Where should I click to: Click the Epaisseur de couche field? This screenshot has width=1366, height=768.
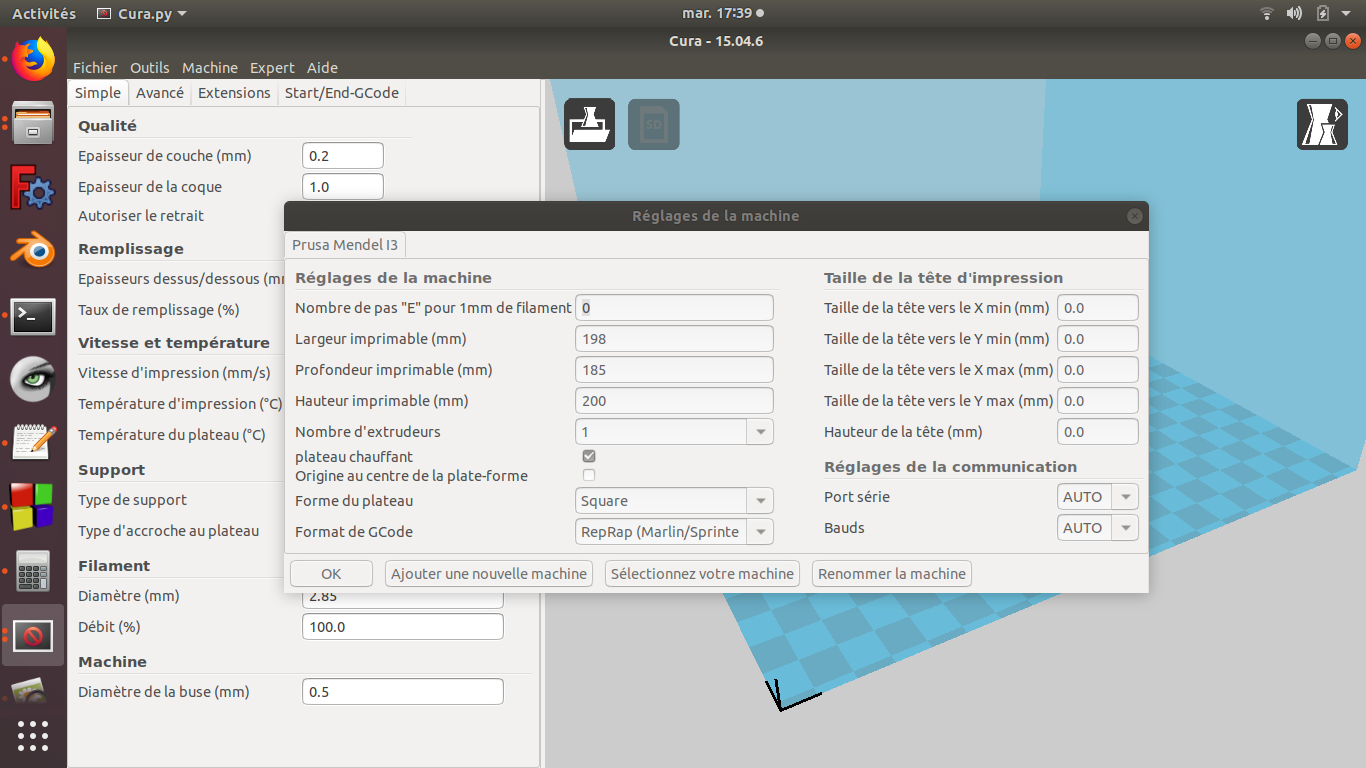point(343,156)
